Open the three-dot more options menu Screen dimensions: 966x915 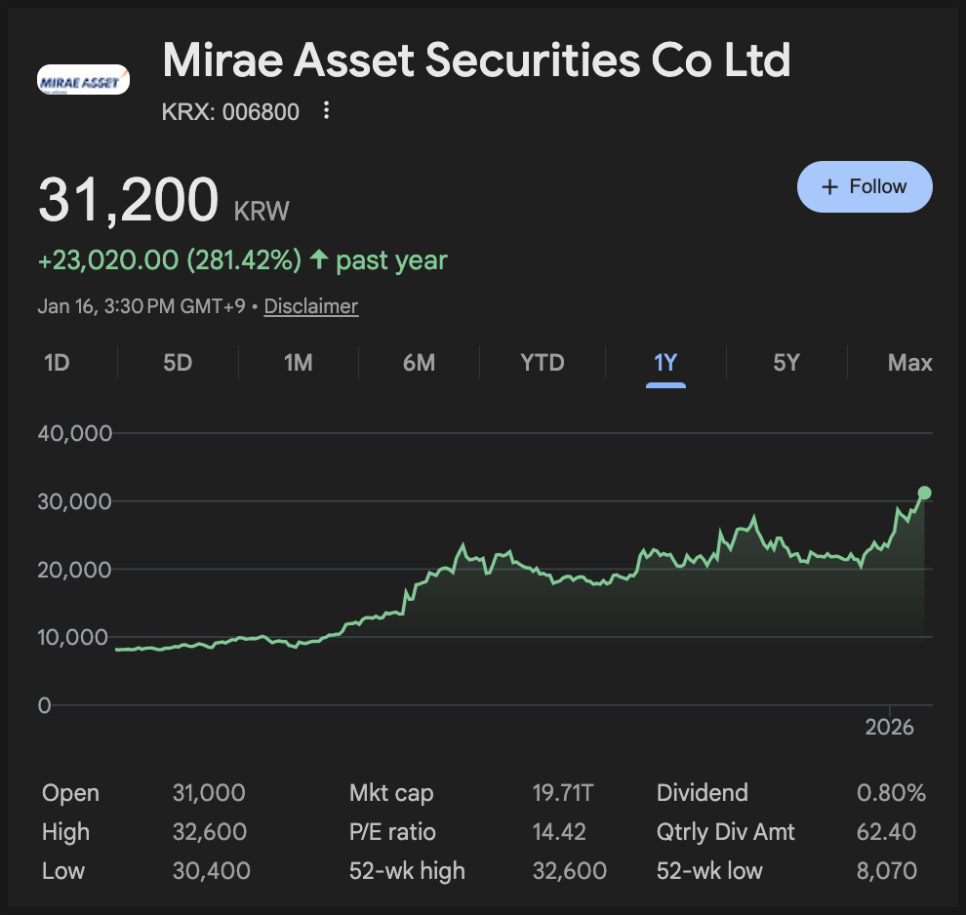point(326,111)
